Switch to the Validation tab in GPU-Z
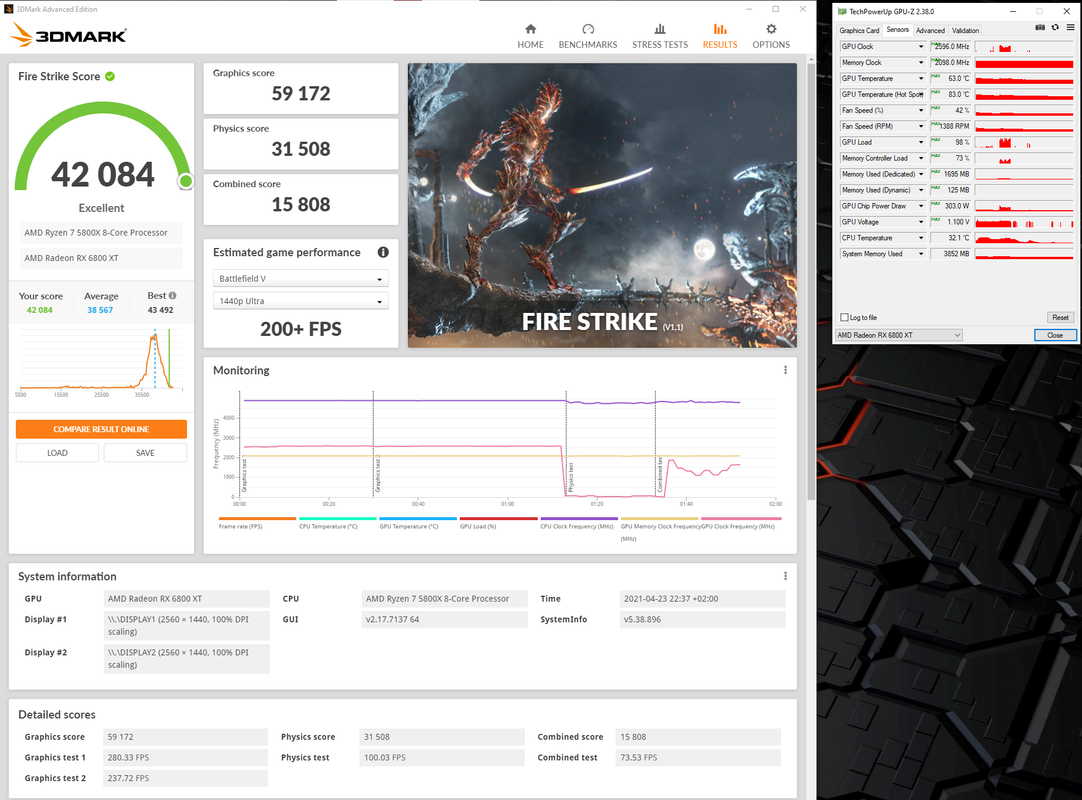 965,30
